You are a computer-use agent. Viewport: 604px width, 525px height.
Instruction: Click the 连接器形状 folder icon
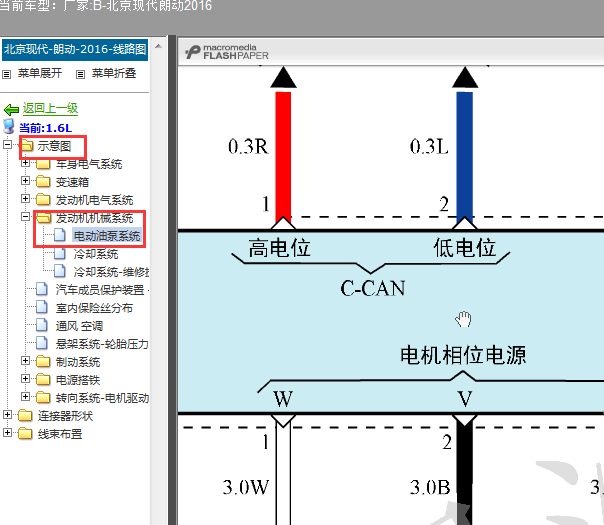pyautogui.click(x=25, y=416)
